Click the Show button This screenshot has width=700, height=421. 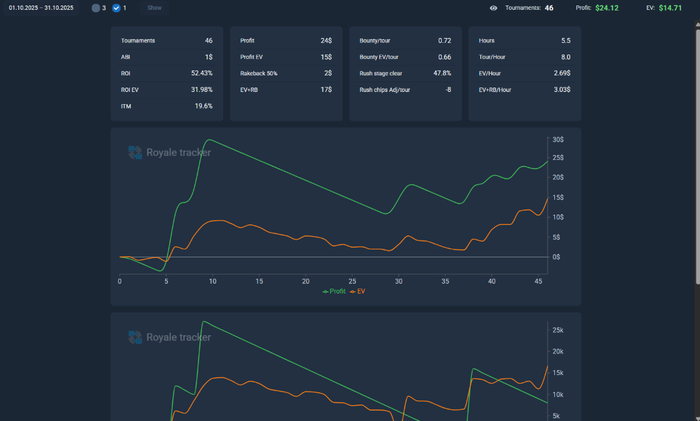pyautogui.click(x=154, y=8)
